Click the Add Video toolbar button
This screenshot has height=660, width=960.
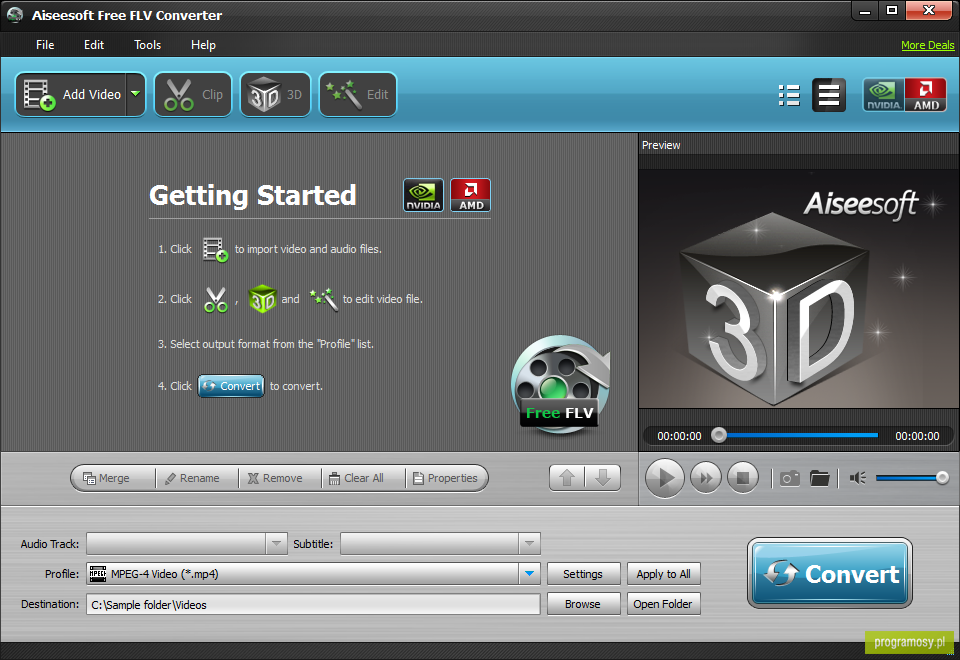click(71, 94)
